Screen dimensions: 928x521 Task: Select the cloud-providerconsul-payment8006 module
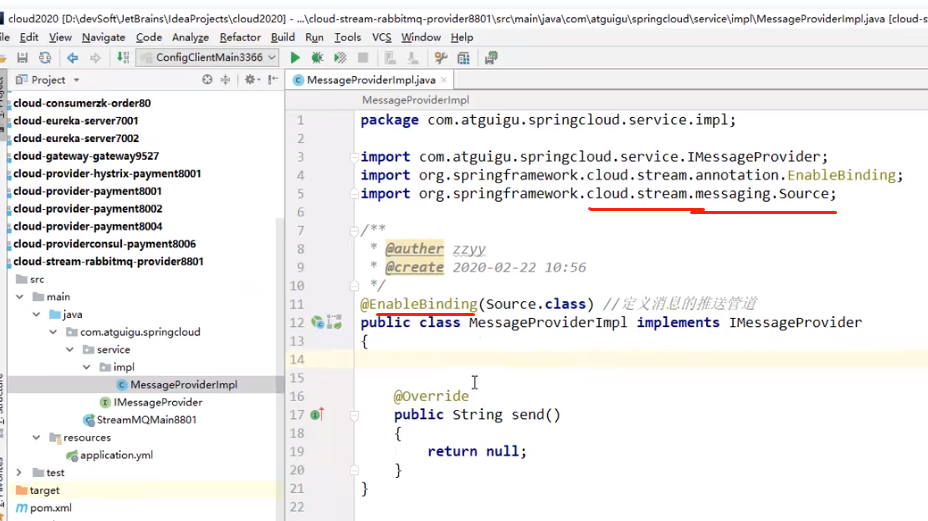tap(104, 244)
